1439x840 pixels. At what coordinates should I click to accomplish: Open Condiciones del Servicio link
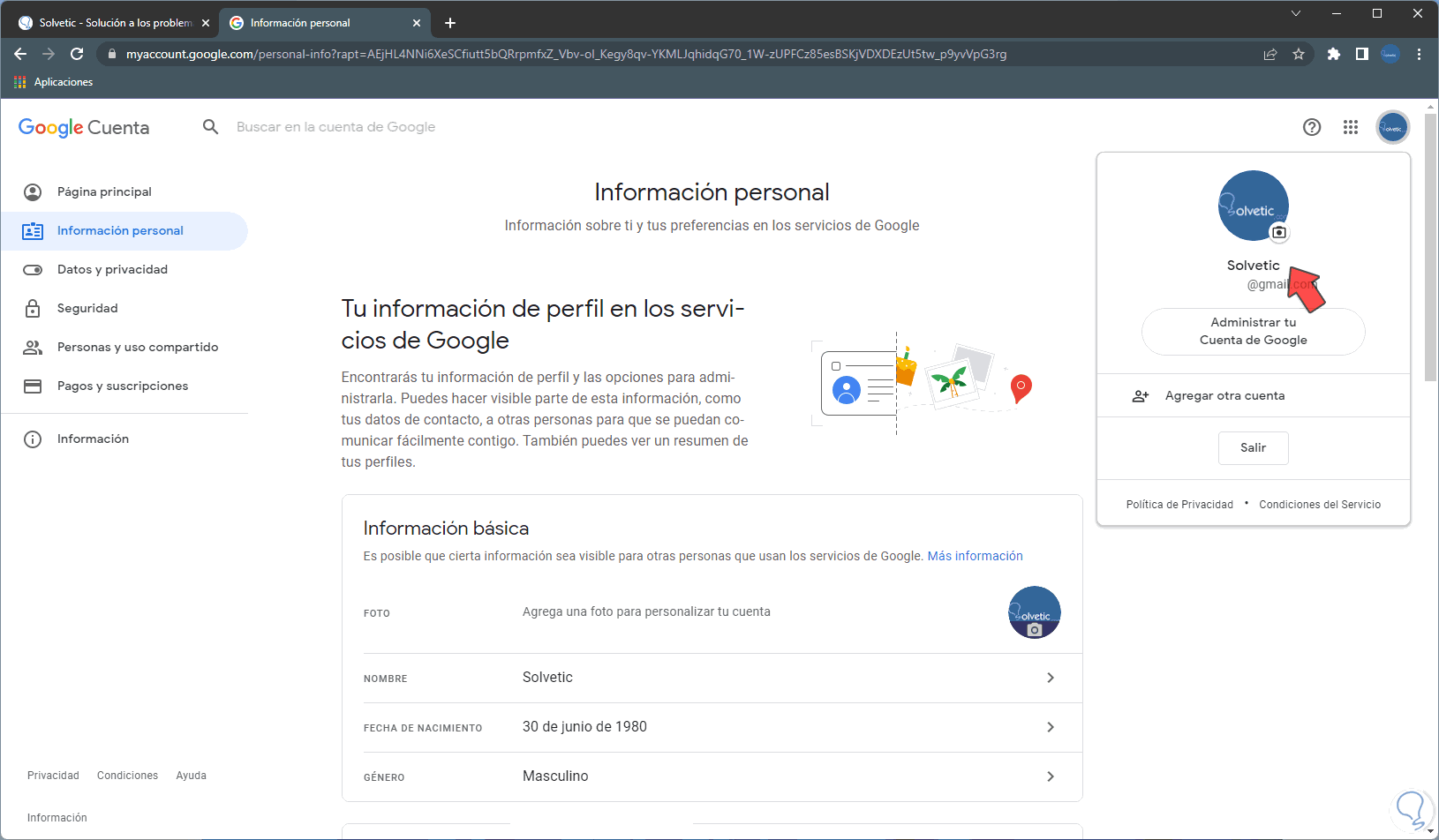click(x=1320, y=505)
